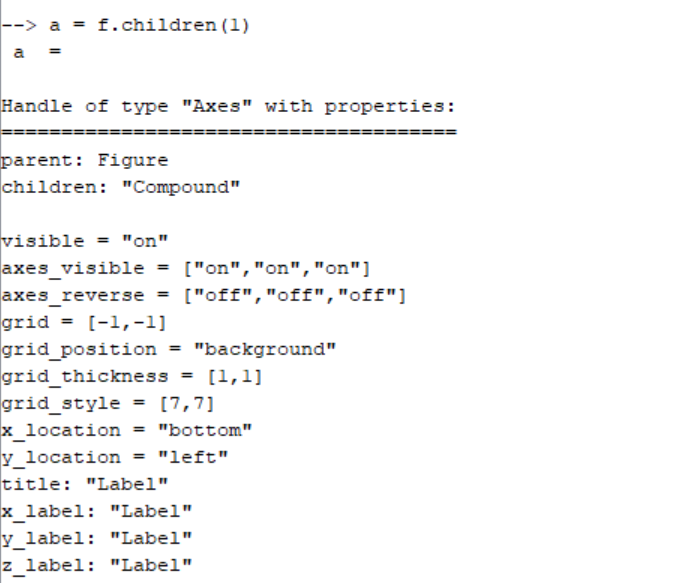Click the 'grid = [-1,-1]' line
The width and height of the screenshot is (690, 583).
[x=84, y=323]
